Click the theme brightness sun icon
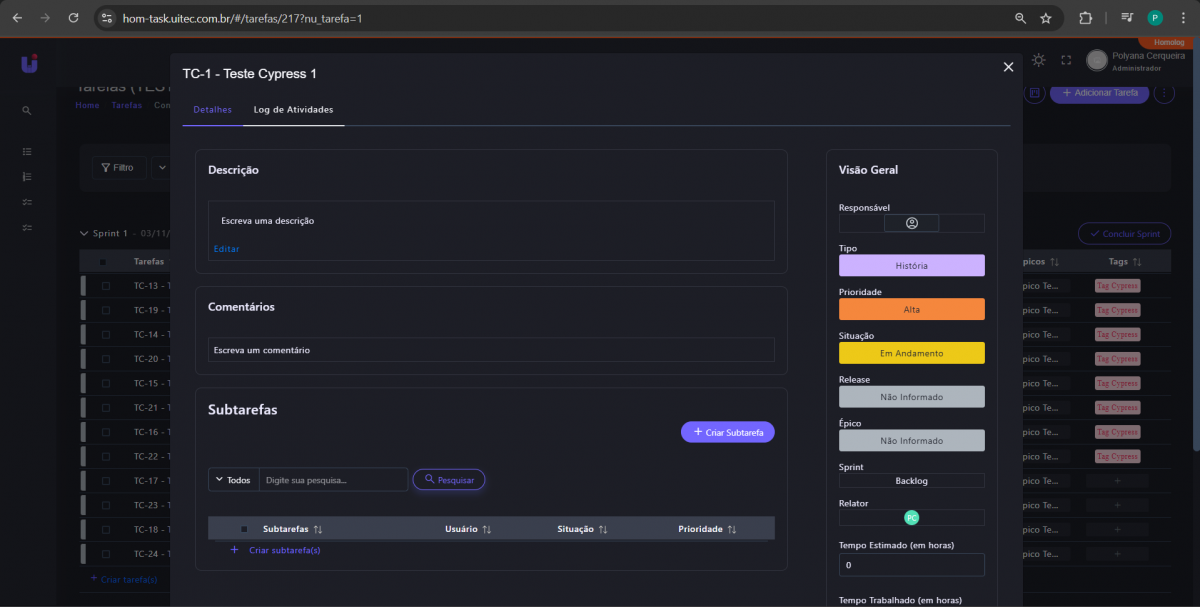Viewport: 1200px width, 607px height. coord(1039,61)
